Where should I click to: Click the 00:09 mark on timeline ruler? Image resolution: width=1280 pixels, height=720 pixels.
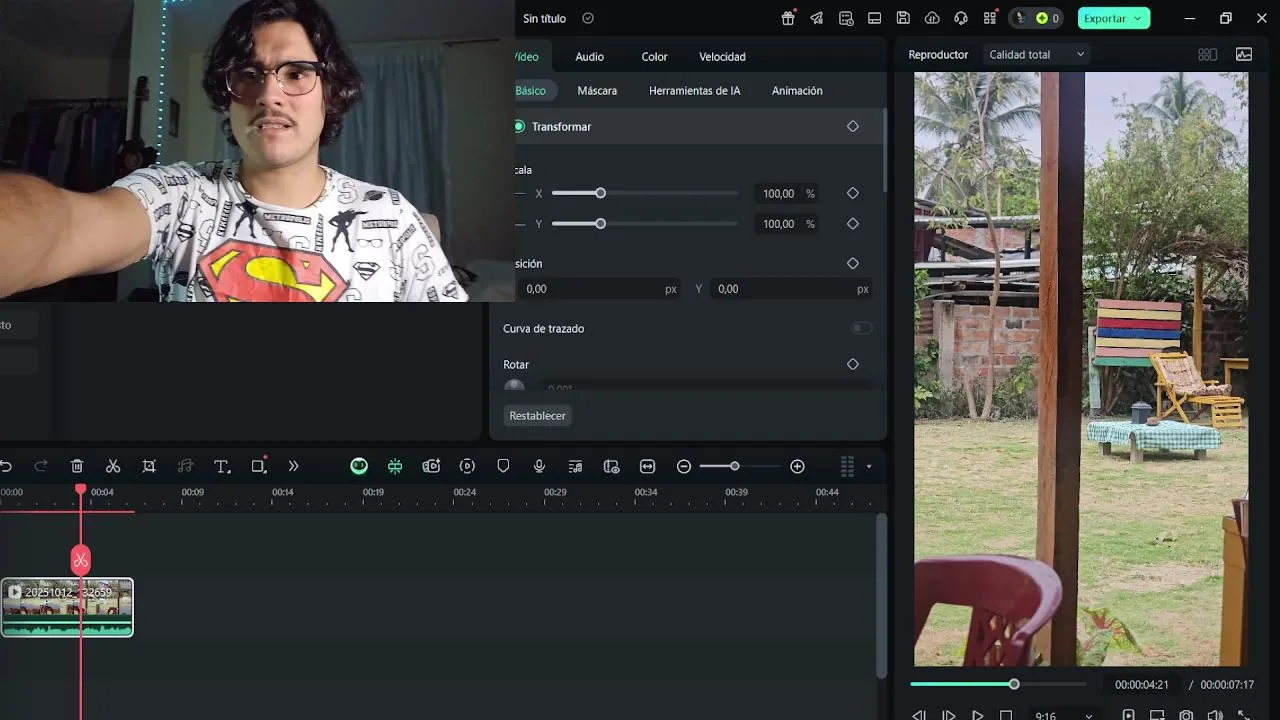[193, 492]
